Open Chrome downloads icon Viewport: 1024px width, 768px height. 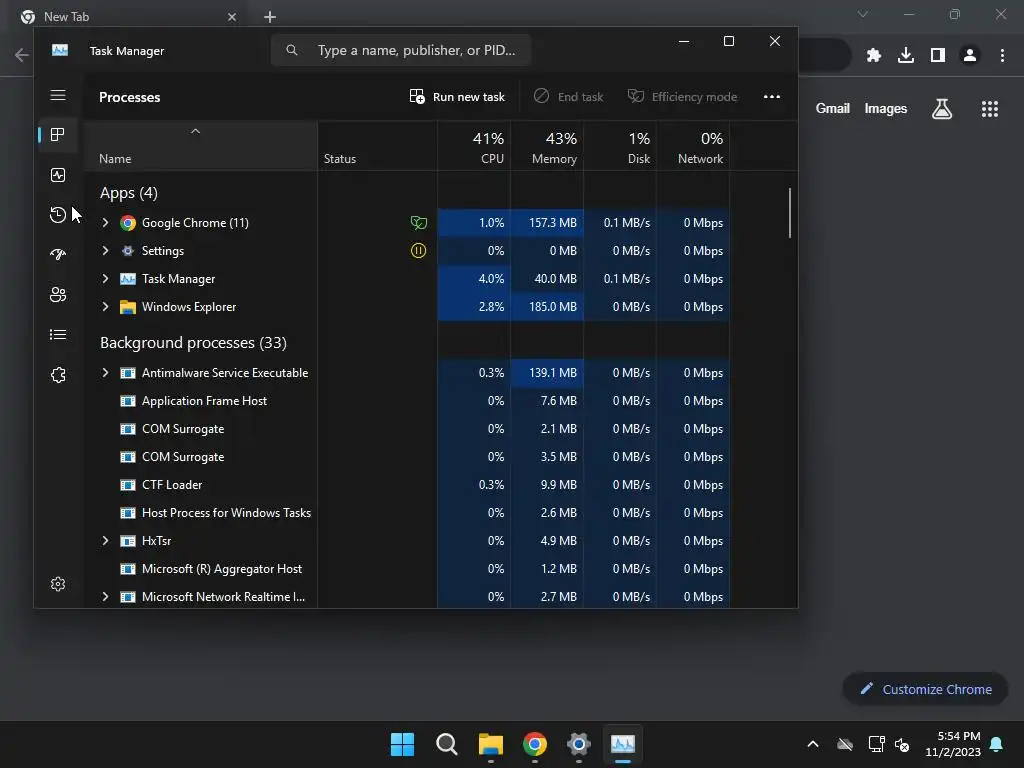(905, 56)
